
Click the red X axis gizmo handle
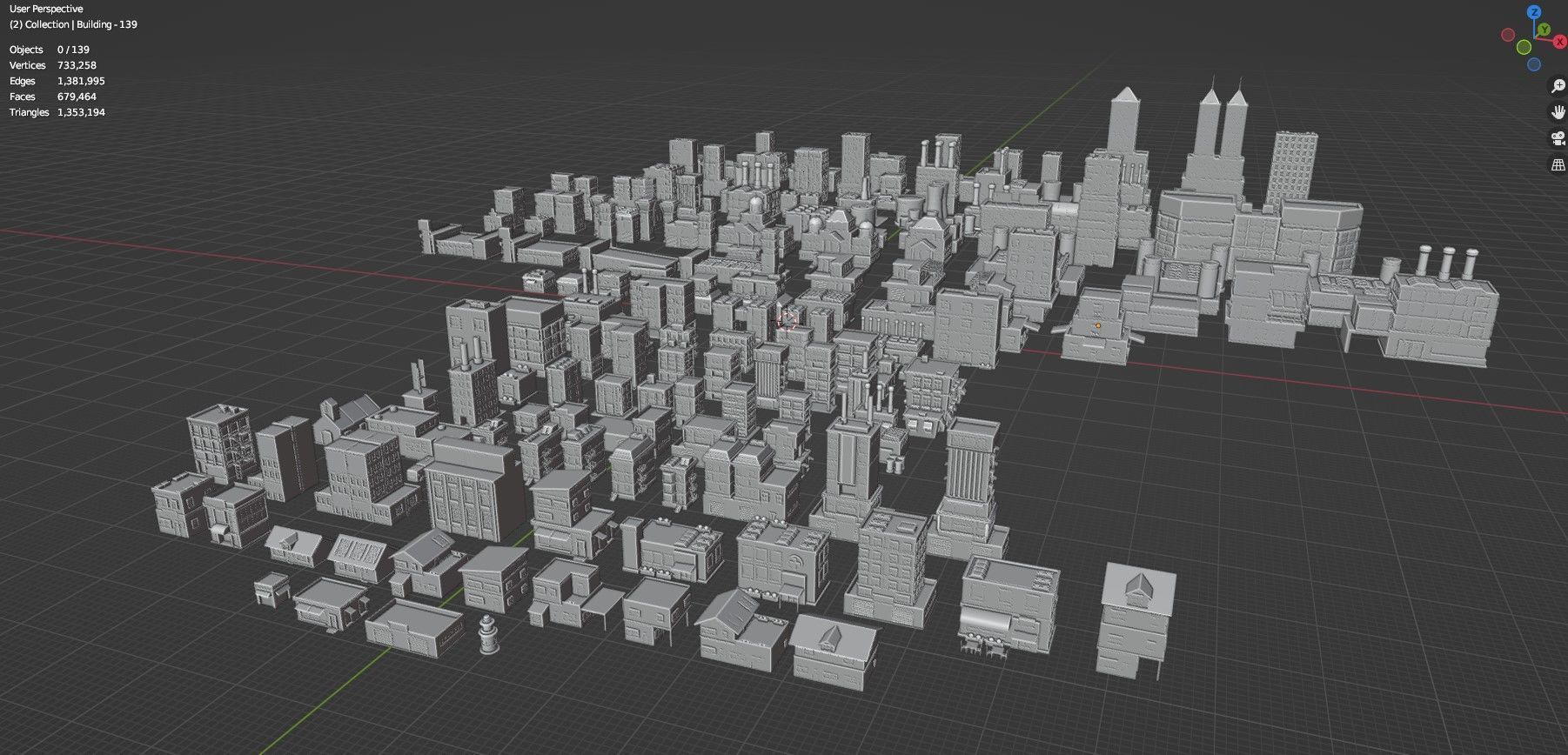(x=1560, y=42)
